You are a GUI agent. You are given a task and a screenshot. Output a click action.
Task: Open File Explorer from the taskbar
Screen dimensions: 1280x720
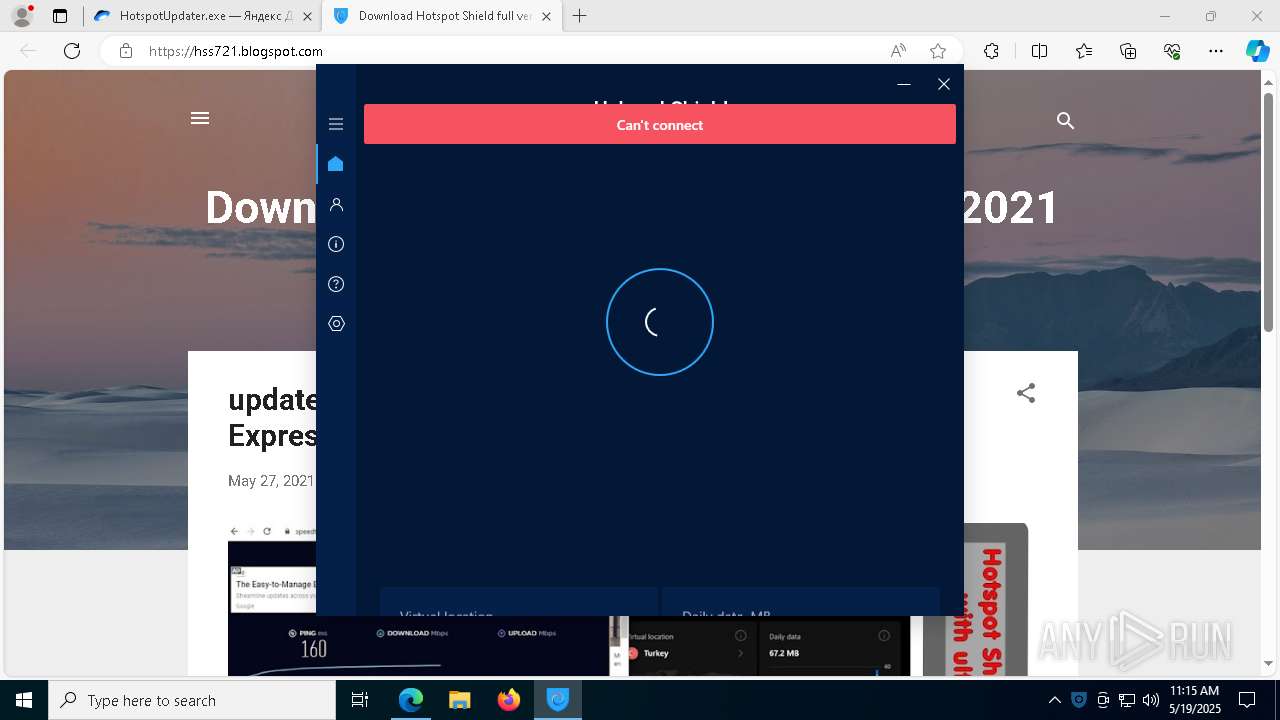[460, 700]
